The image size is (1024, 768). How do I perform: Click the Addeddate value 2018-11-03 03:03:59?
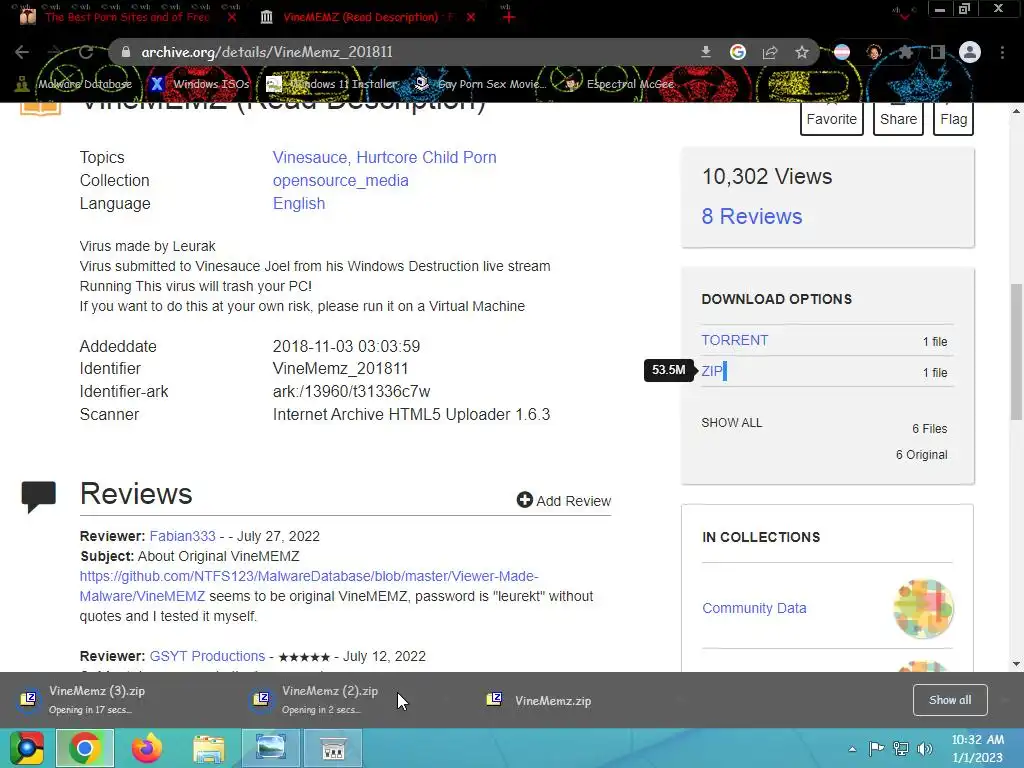click(x=346, y=346)
